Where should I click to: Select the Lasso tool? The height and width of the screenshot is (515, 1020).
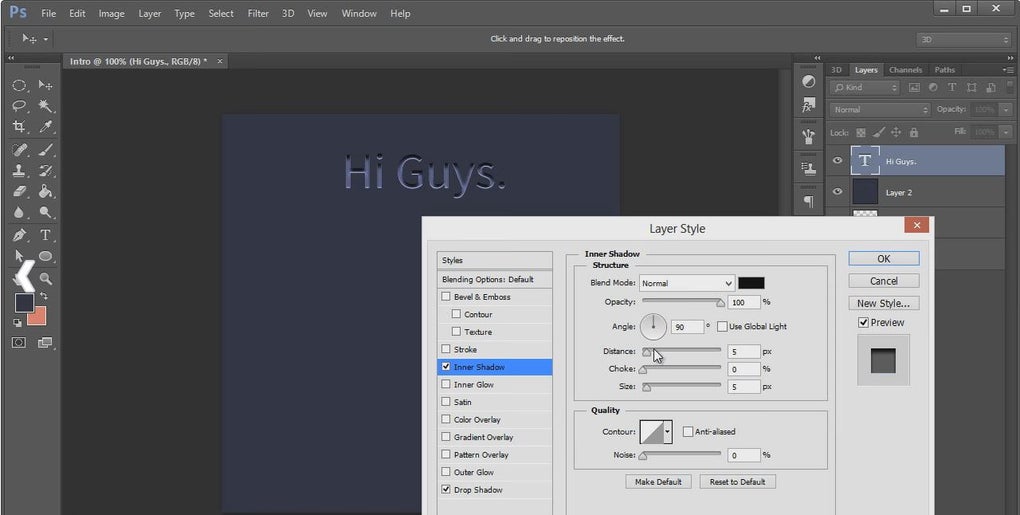[x=19, y=106]
